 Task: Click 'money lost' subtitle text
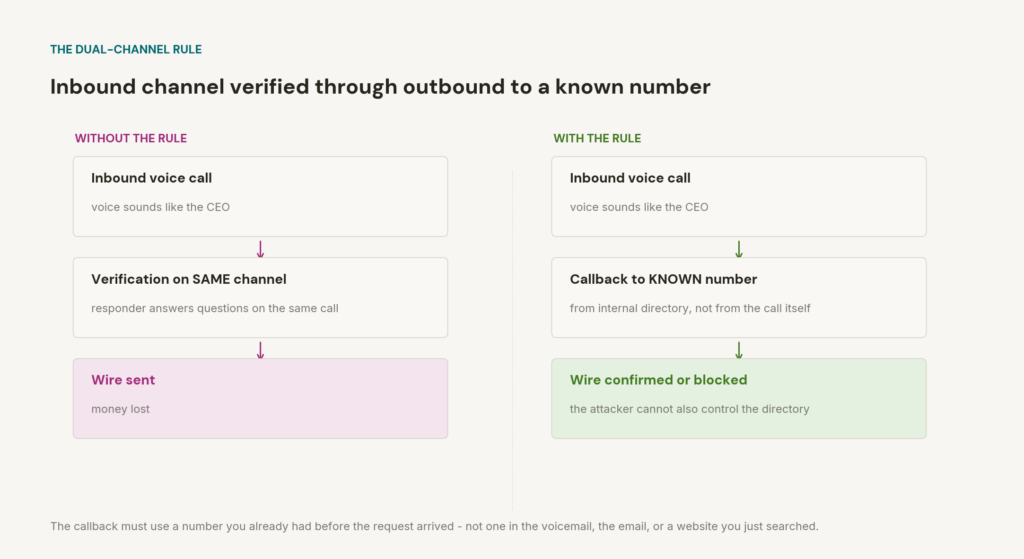point(120,409)
